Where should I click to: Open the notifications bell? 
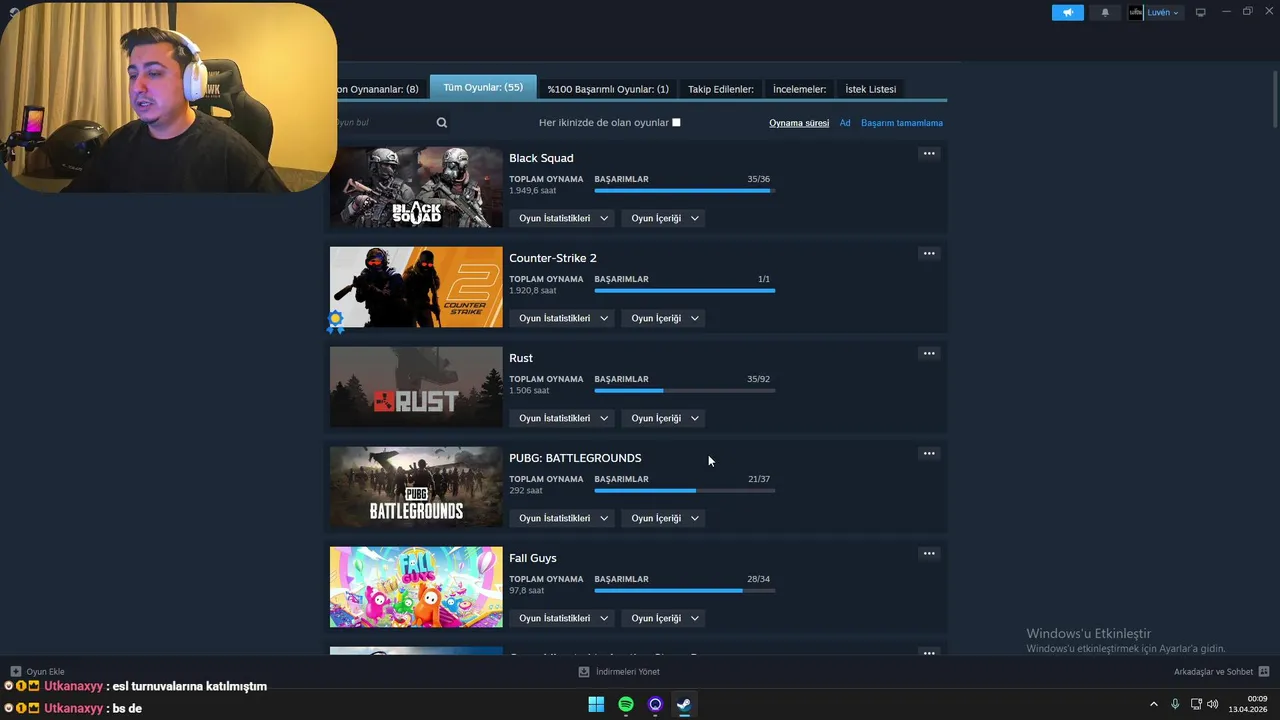[x=1105, y=13]
